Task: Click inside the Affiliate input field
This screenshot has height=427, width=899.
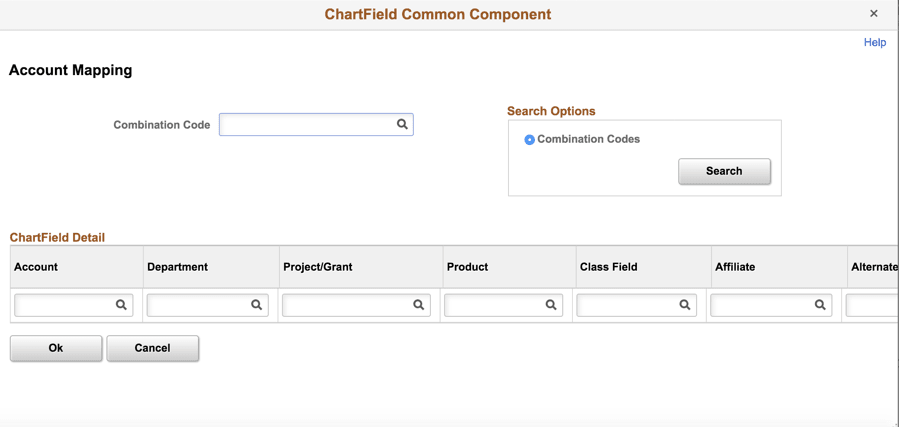Action: (761, 305)
